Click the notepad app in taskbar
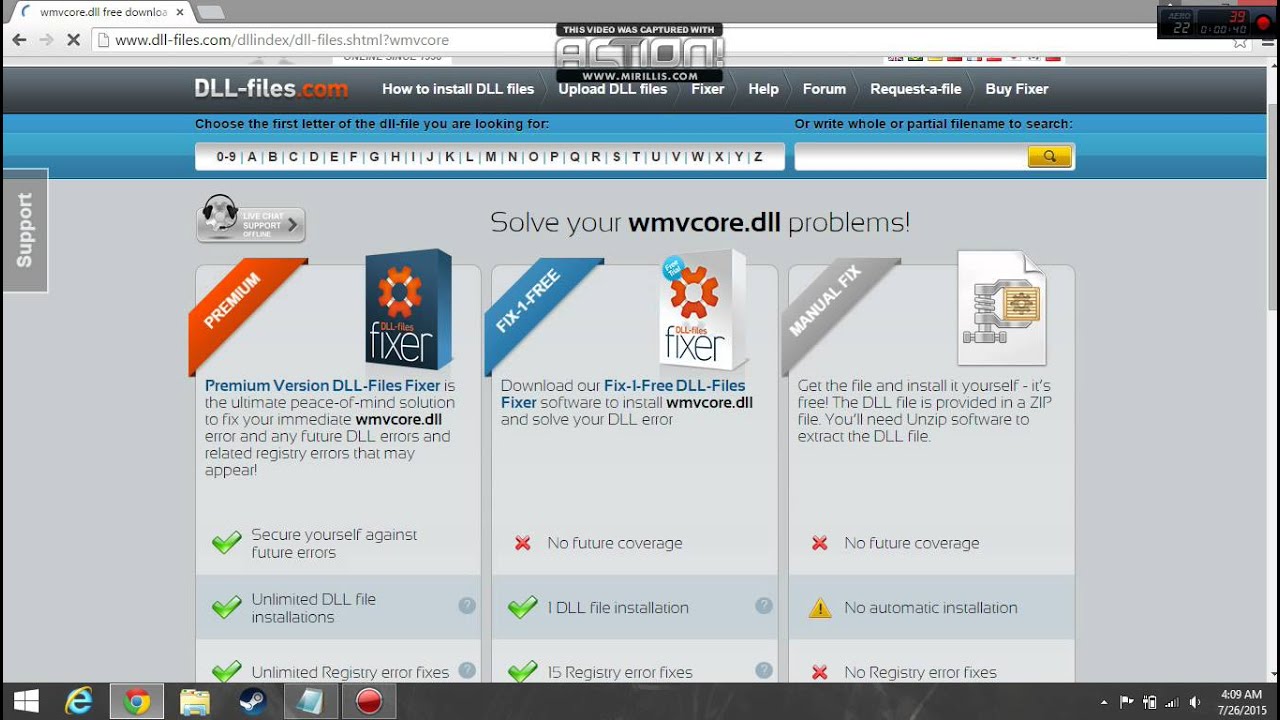Image resolution: width=1280 pixels, height=720 pixels. pyautogui.click(x=311, y=702)
